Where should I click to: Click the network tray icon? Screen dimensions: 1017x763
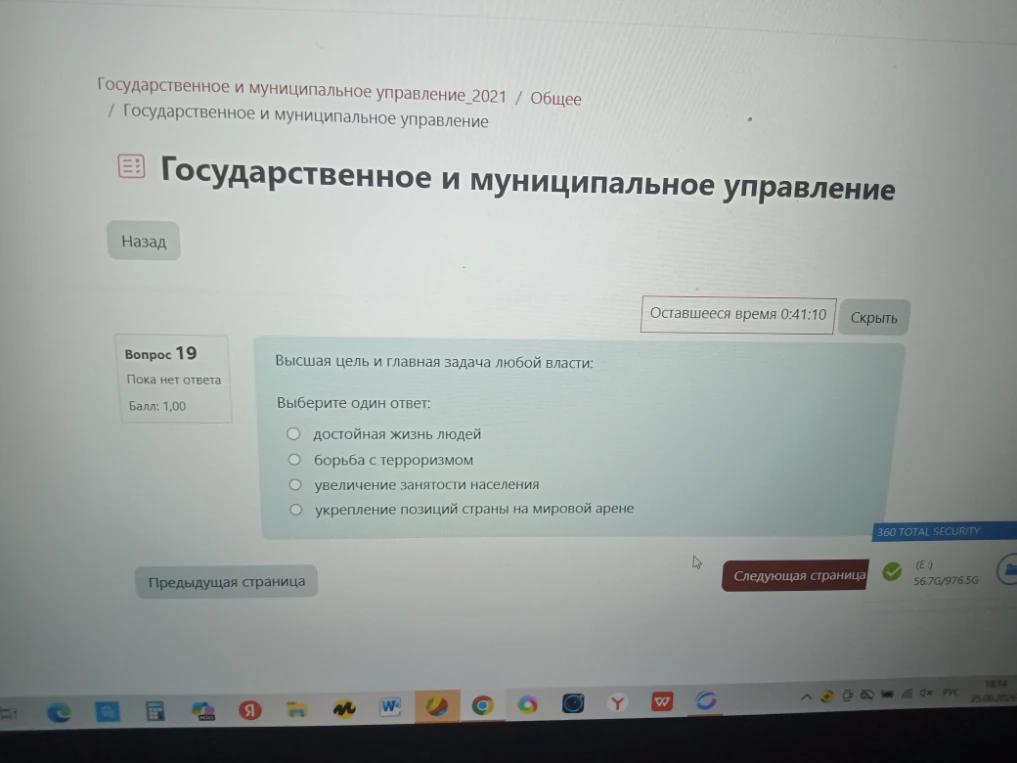[907, 694]
